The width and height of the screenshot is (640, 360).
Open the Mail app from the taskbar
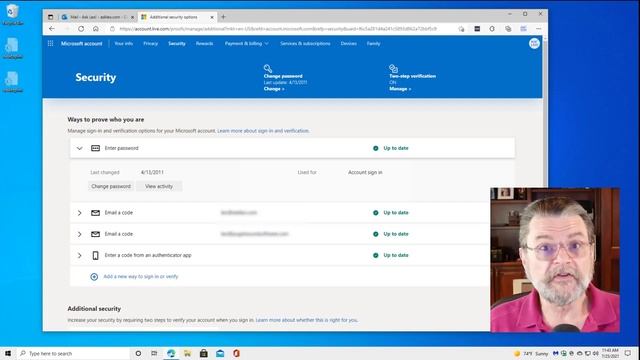220,353
